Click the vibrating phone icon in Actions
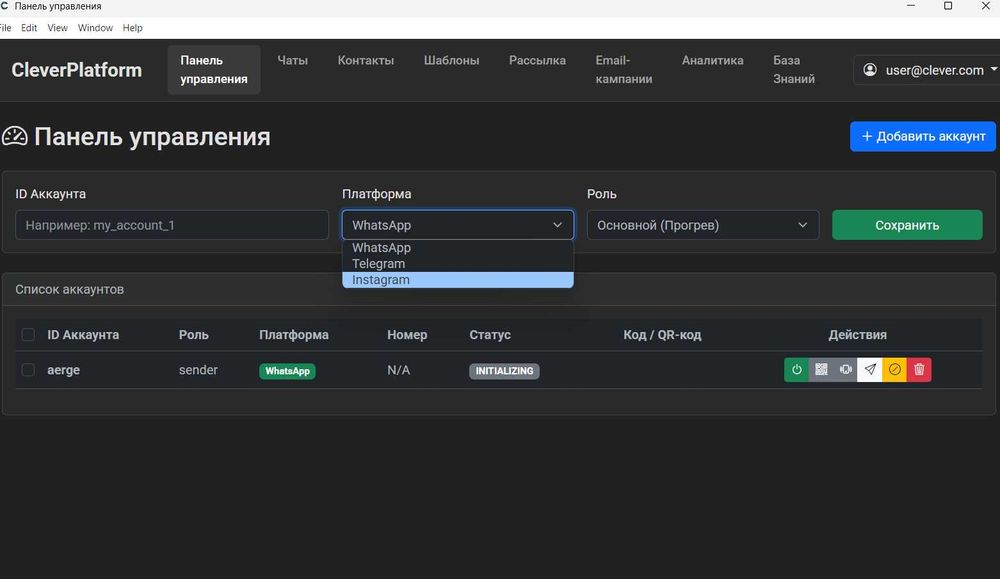The width and height of the screenshot is (1000, 579). pyautogui.click(x=846, y=370)
